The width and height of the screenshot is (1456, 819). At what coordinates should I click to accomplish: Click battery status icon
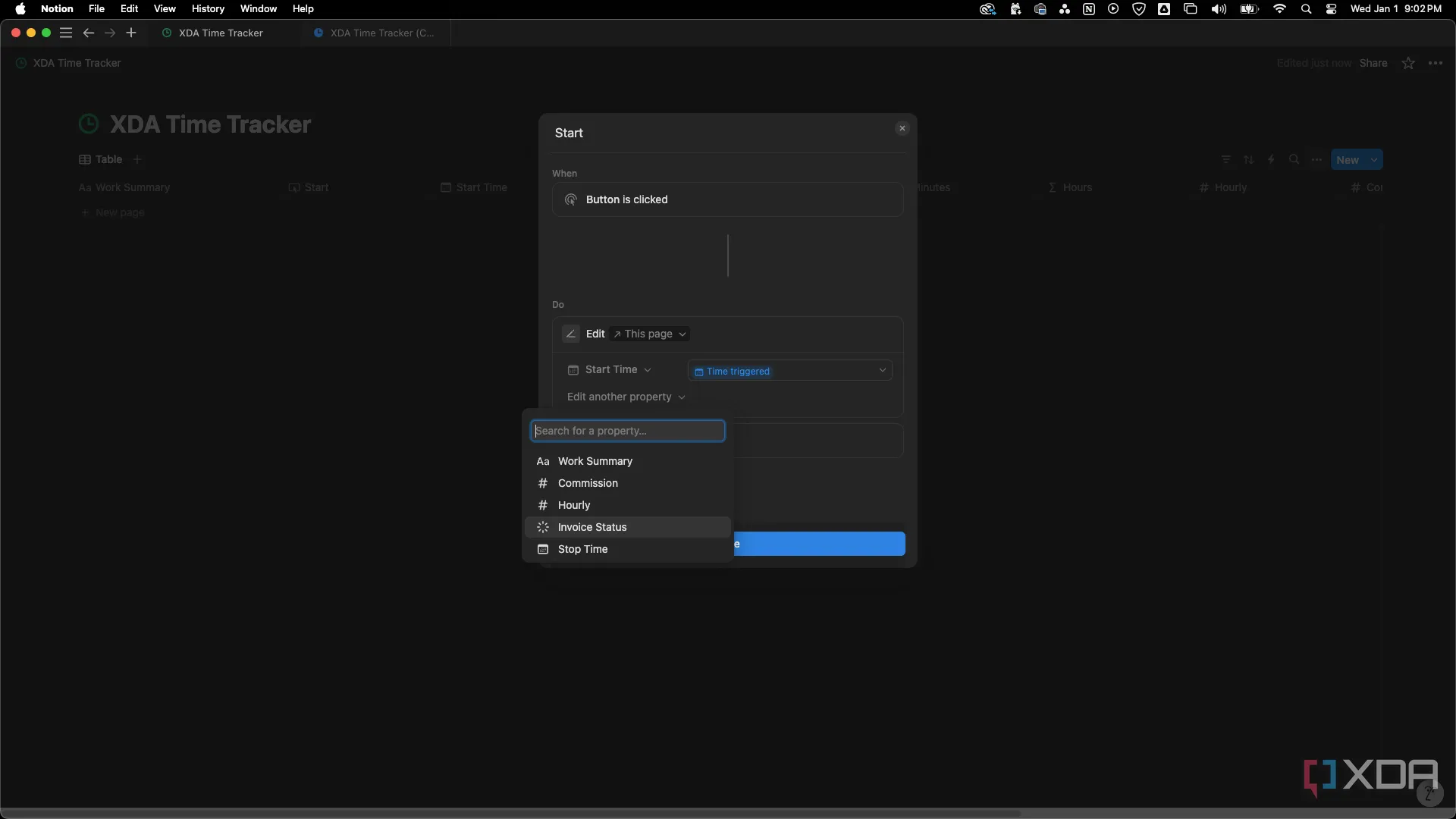click(1249, 9)
